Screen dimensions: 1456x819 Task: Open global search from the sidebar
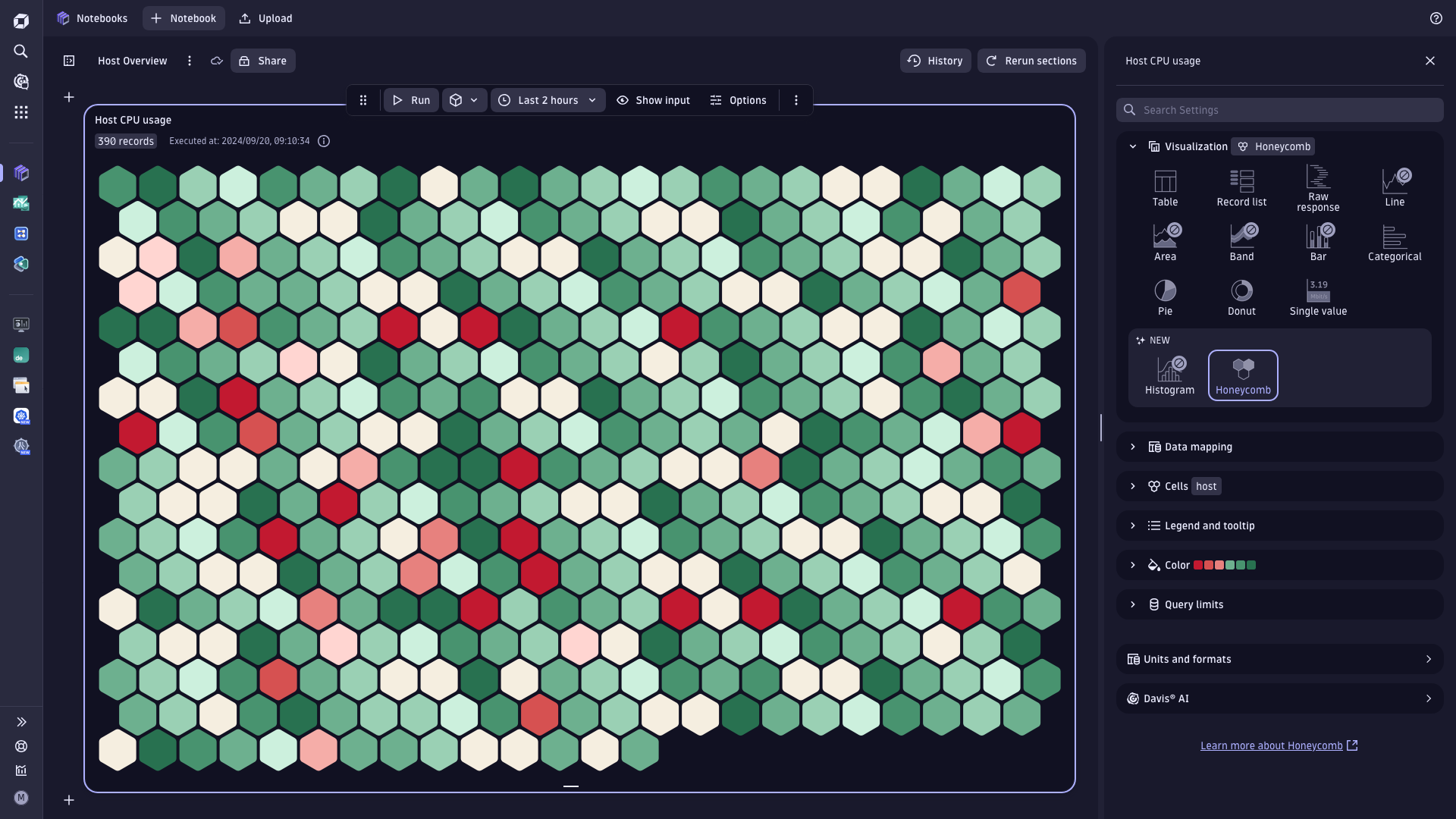click(x=20, y=51)
